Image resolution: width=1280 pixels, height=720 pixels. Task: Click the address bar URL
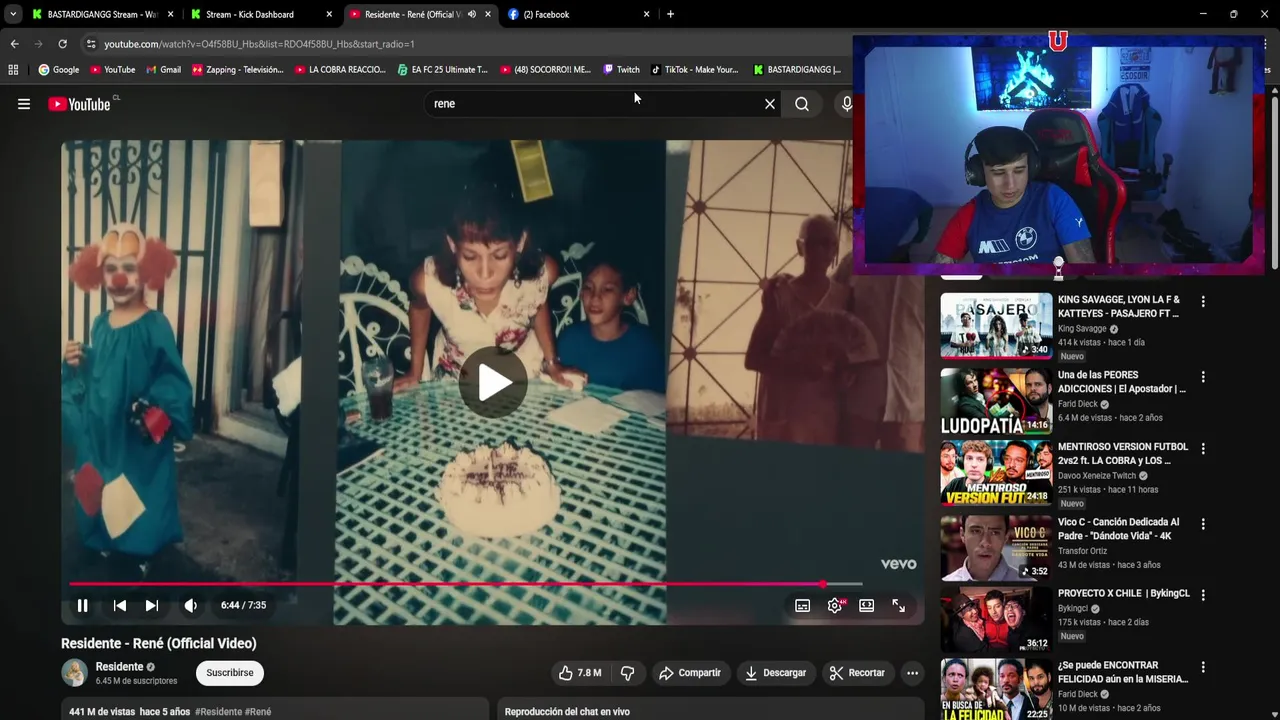click(259, 44)
